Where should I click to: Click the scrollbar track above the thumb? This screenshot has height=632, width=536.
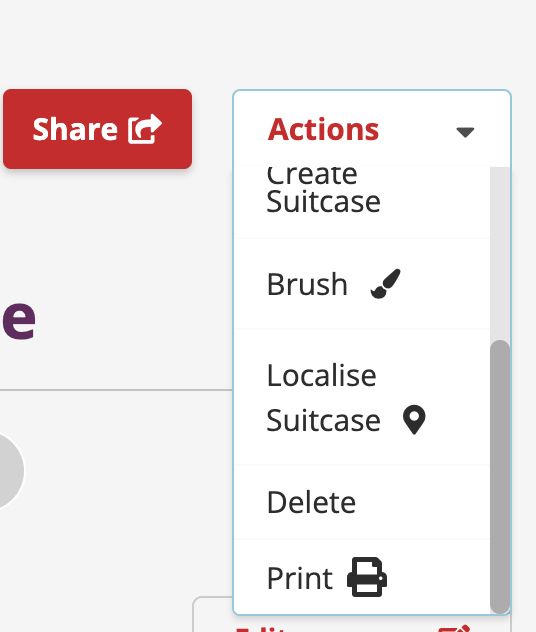500,253
